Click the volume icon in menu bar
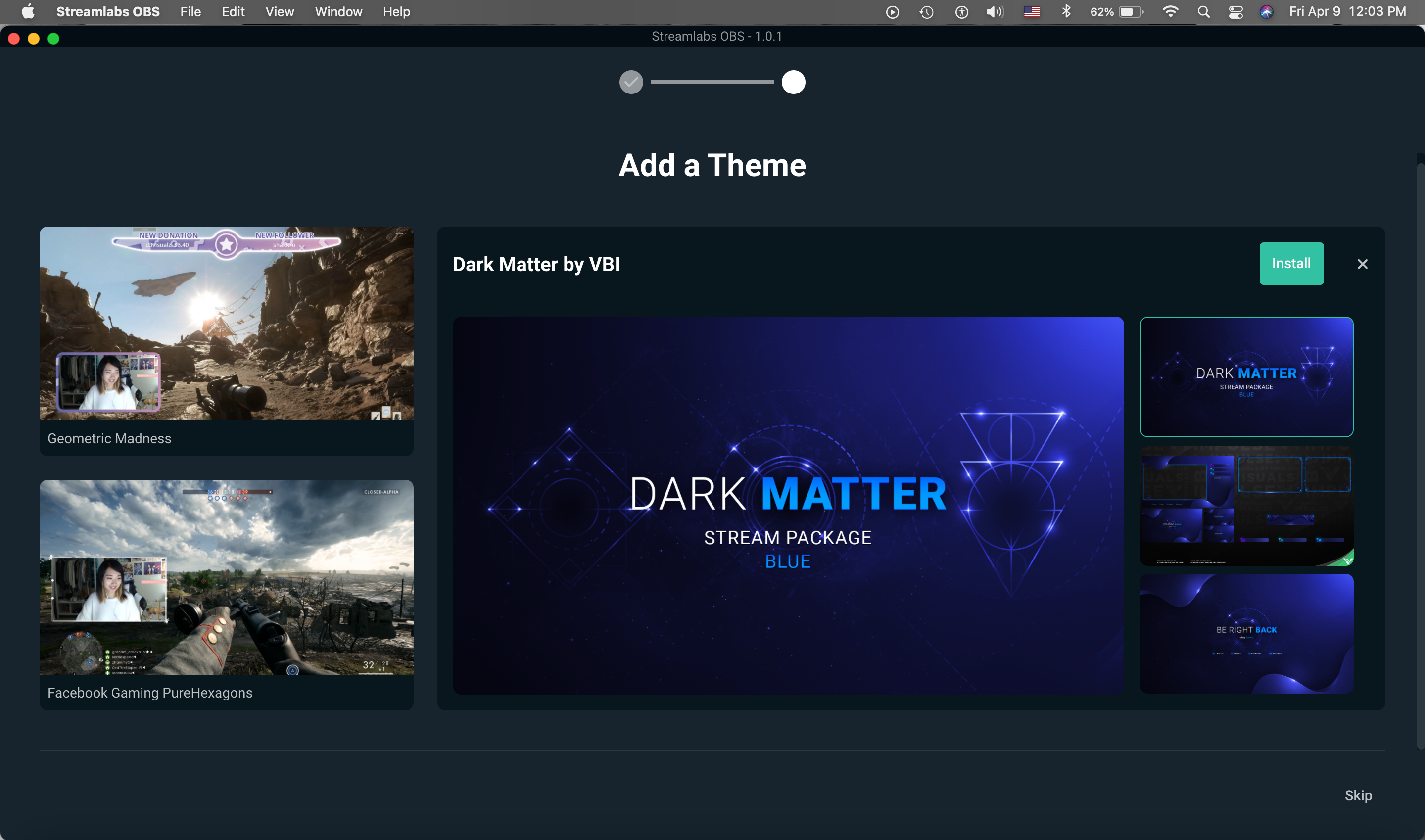The width and height of the screenshot is (1425, 840). (x=994, y=12)
